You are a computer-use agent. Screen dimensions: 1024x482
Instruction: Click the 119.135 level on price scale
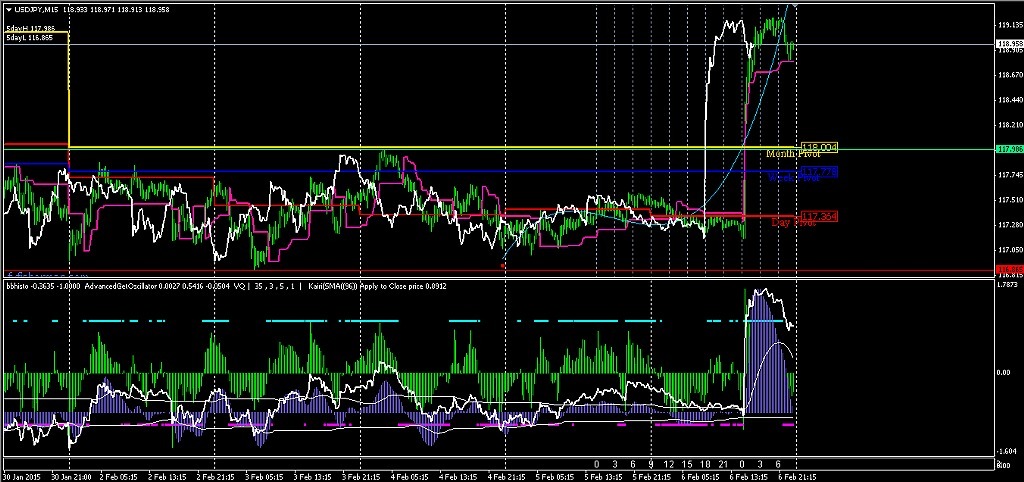pos(1009,24)
